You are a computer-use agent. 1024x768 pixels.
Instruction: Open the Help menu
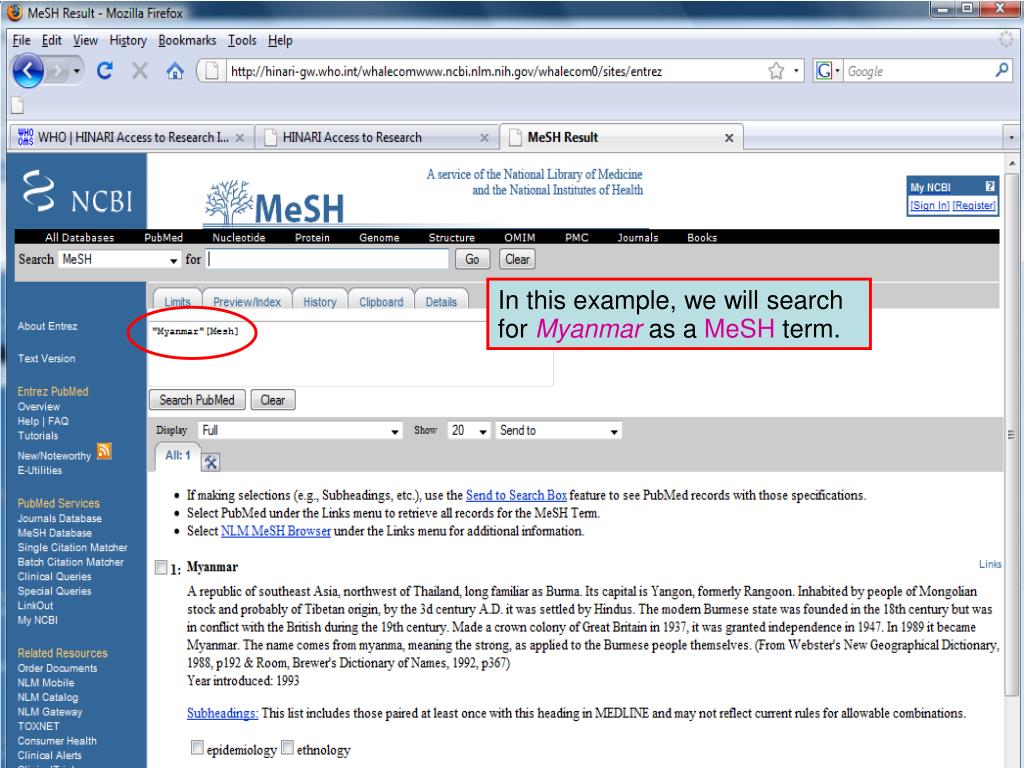[x=280, y=40]
